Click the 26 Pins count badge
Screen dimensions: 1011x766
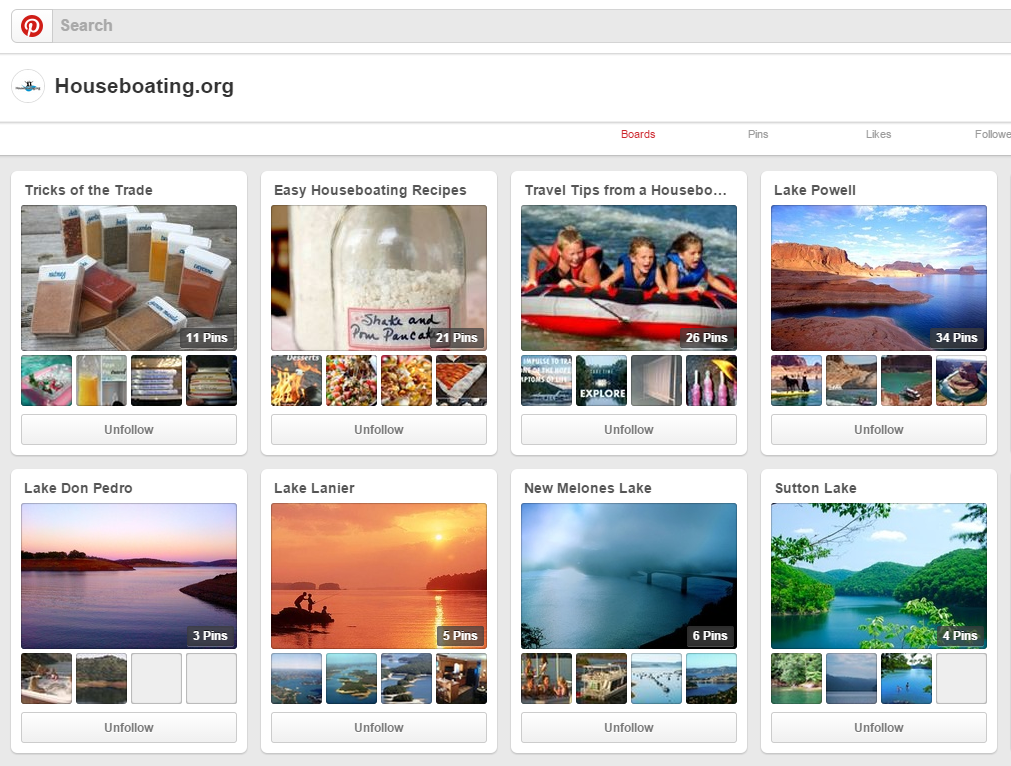pyautogui.click(x=706, y=337)
